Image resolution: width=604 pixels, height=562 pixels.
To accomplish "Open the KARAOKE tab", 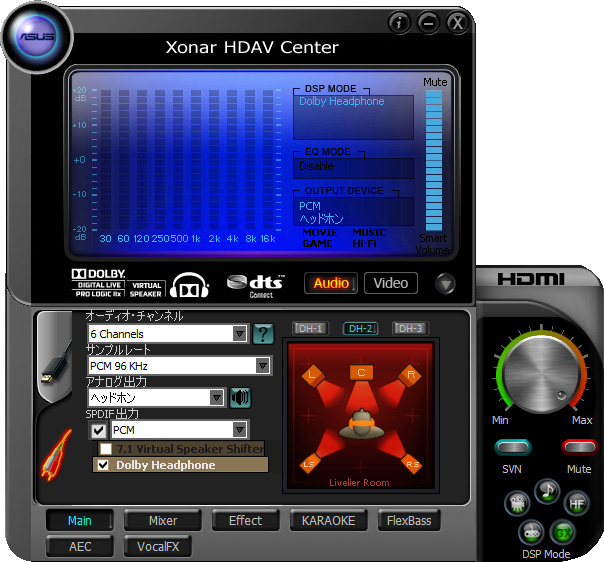I will 329,520.
